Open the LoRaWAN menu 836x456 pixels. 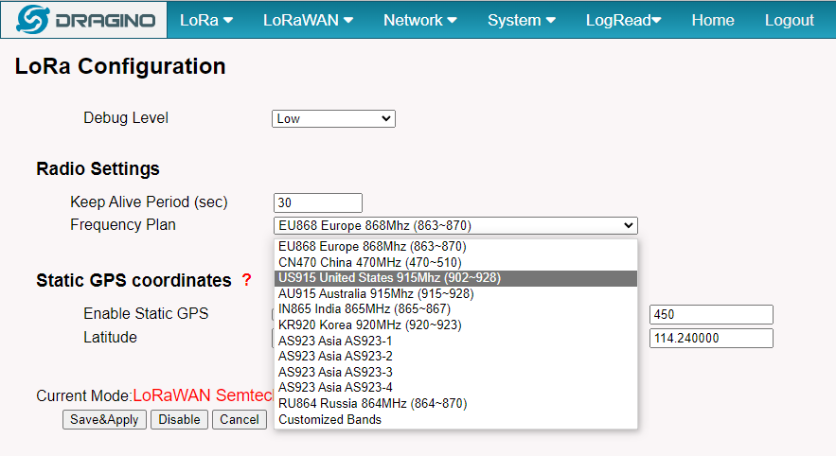(x=308, y=20)
